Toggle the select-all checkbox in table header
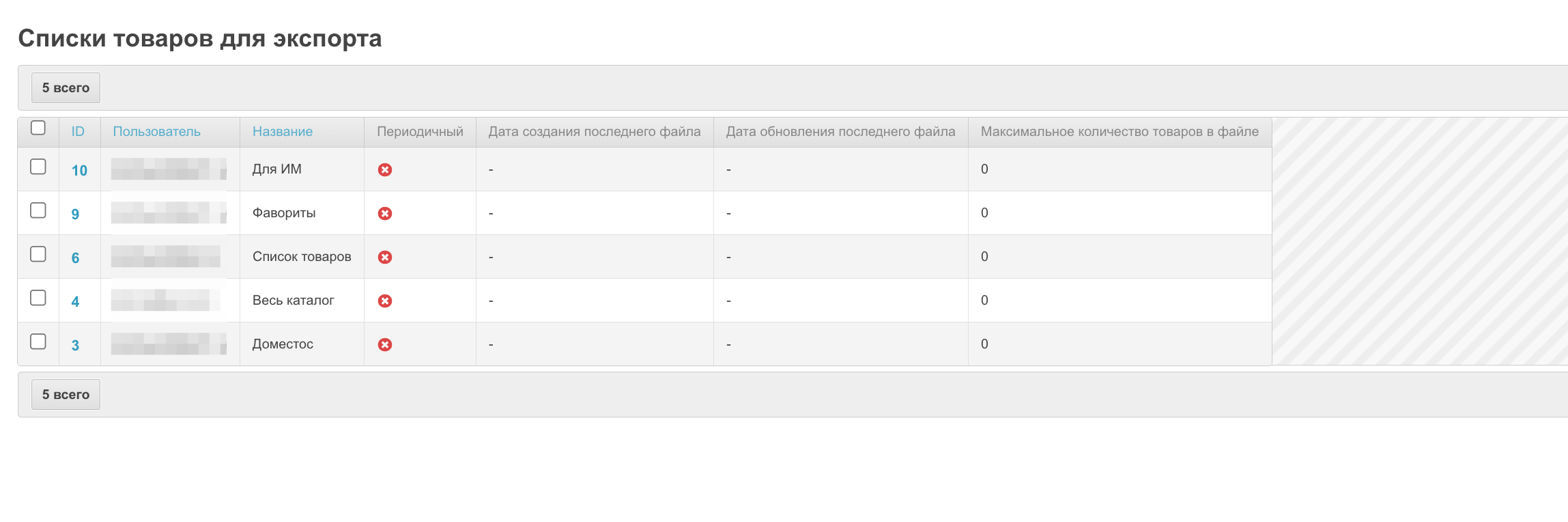This screenshot has width=1568, height=522. click(38, 128)
